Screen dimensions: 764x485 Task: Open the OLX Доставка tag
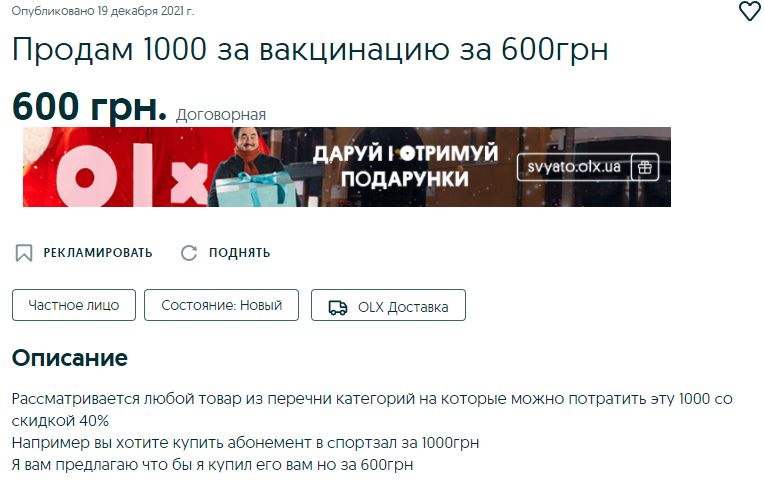tap(388, 305)
